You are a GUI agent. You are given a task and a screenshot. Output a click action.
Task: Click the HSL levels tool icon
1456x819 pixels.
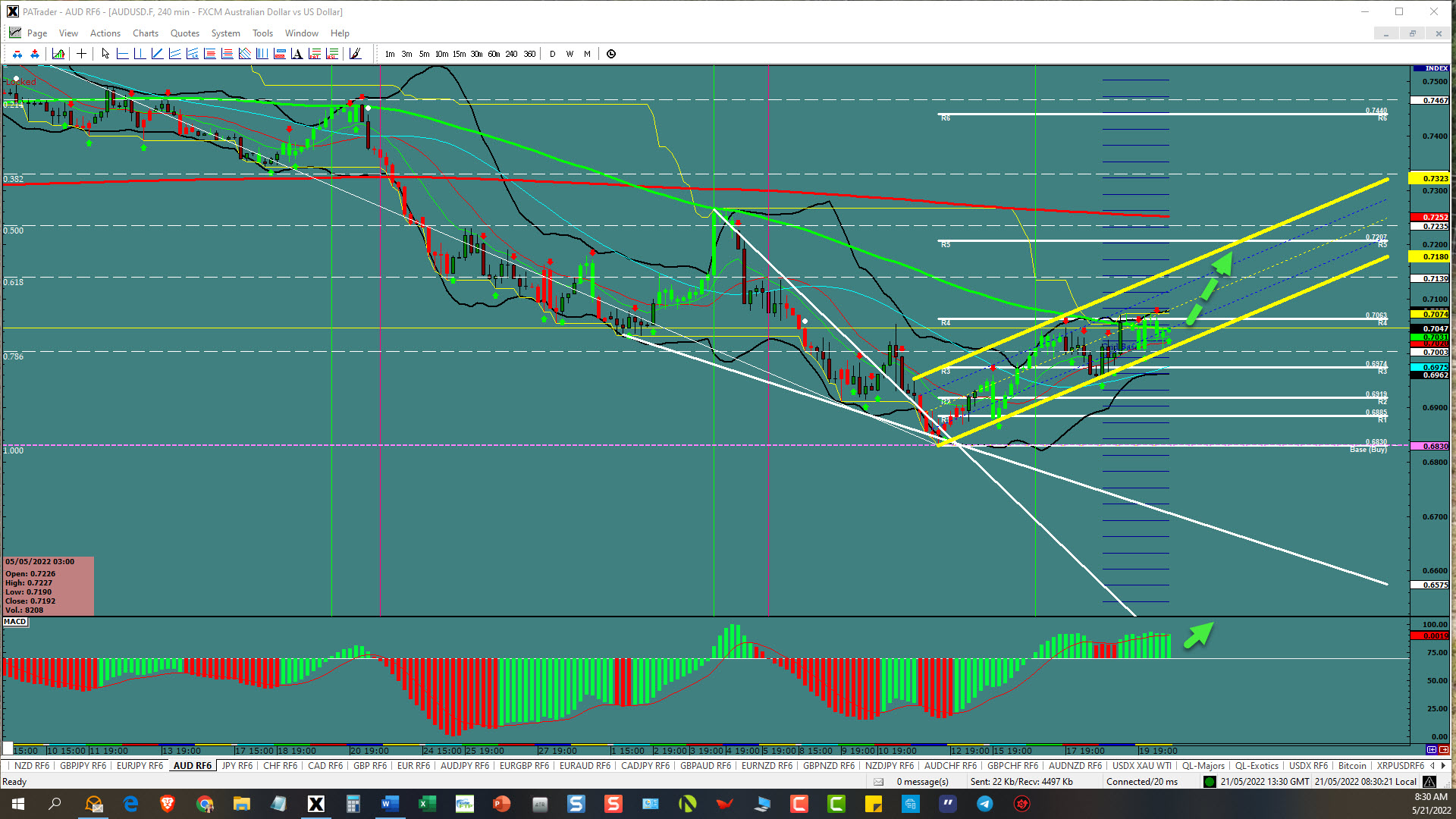331,54
